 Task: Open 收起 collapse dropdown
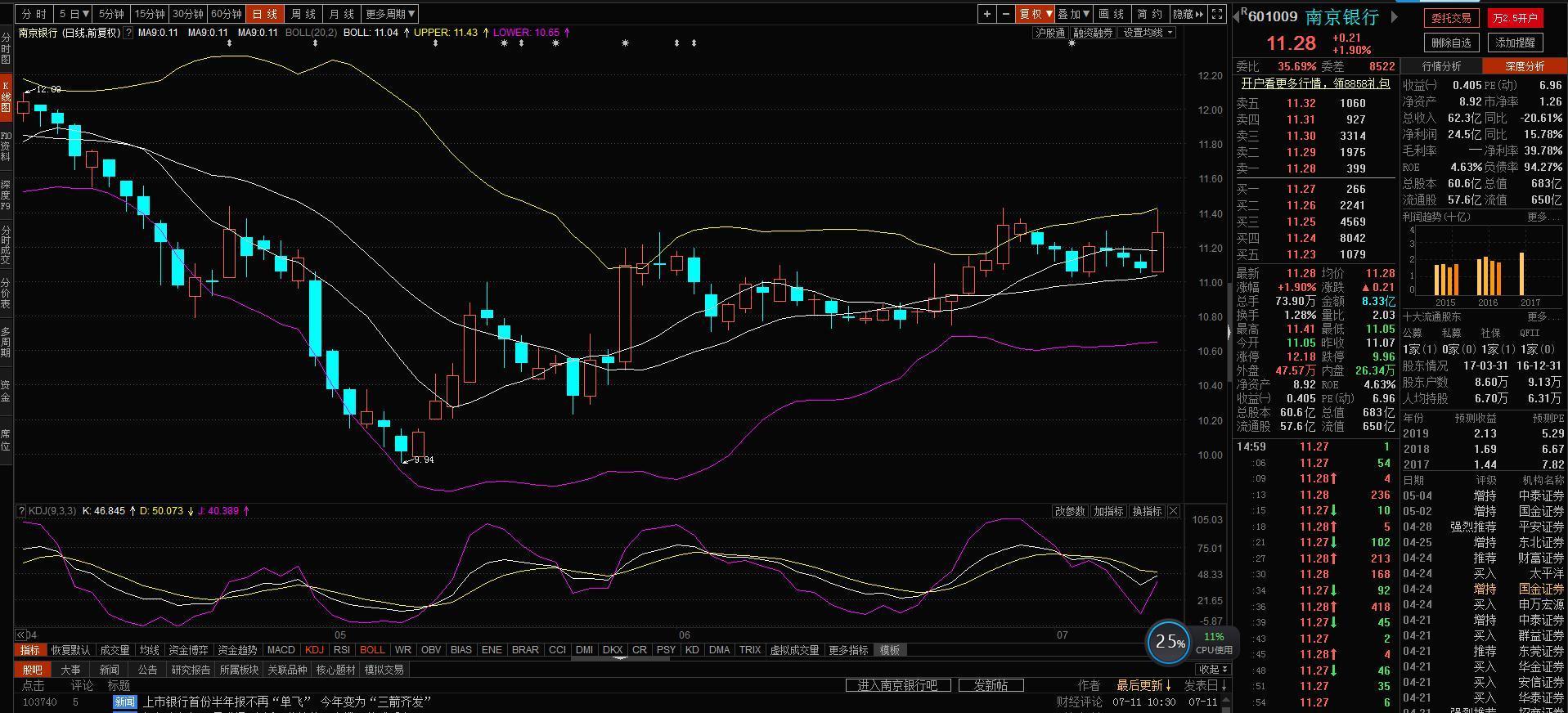pos(1213,669)
